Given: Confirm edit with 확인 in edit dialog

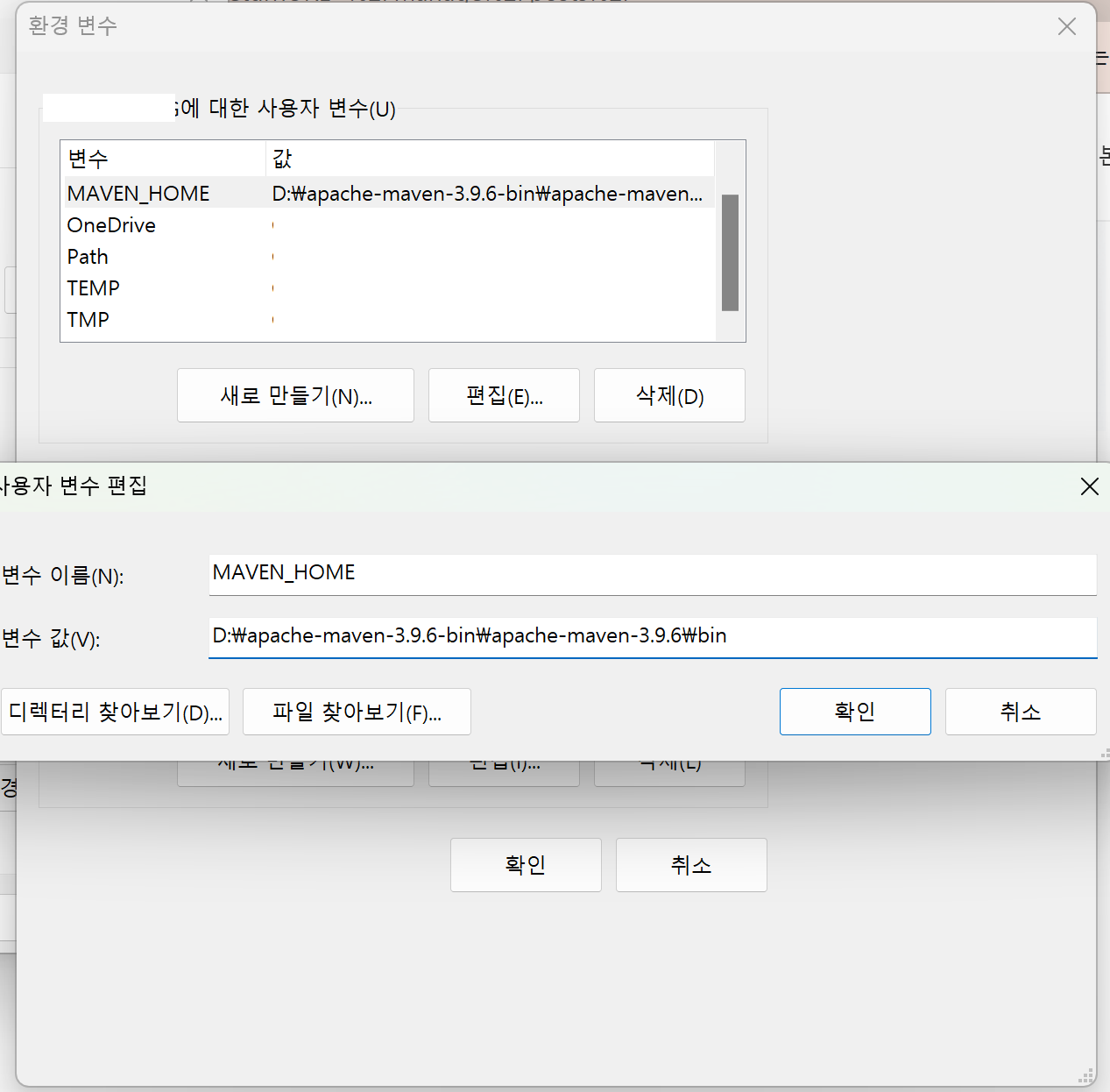Looking at the screenshot, I should [x=855, y=712].
